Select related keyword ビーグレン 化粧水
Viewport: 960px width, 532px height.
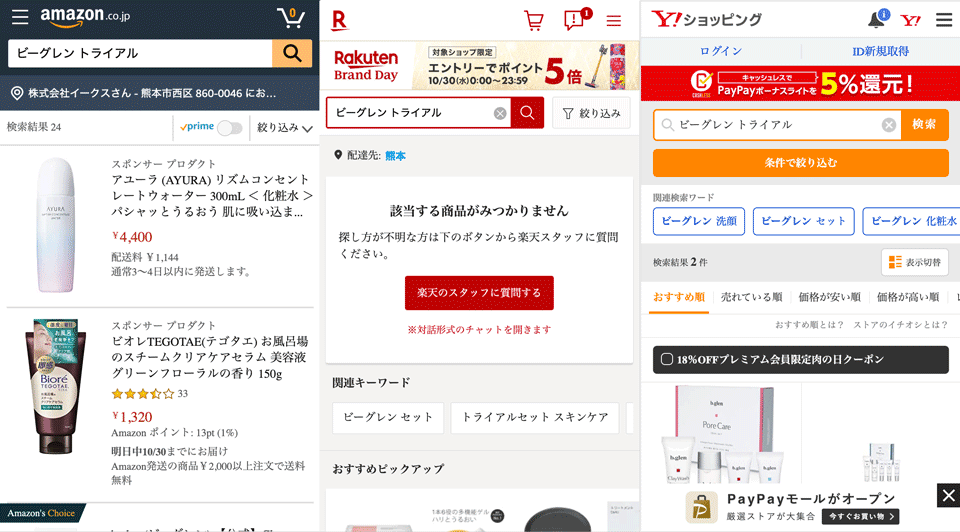[x=912, y=221]
